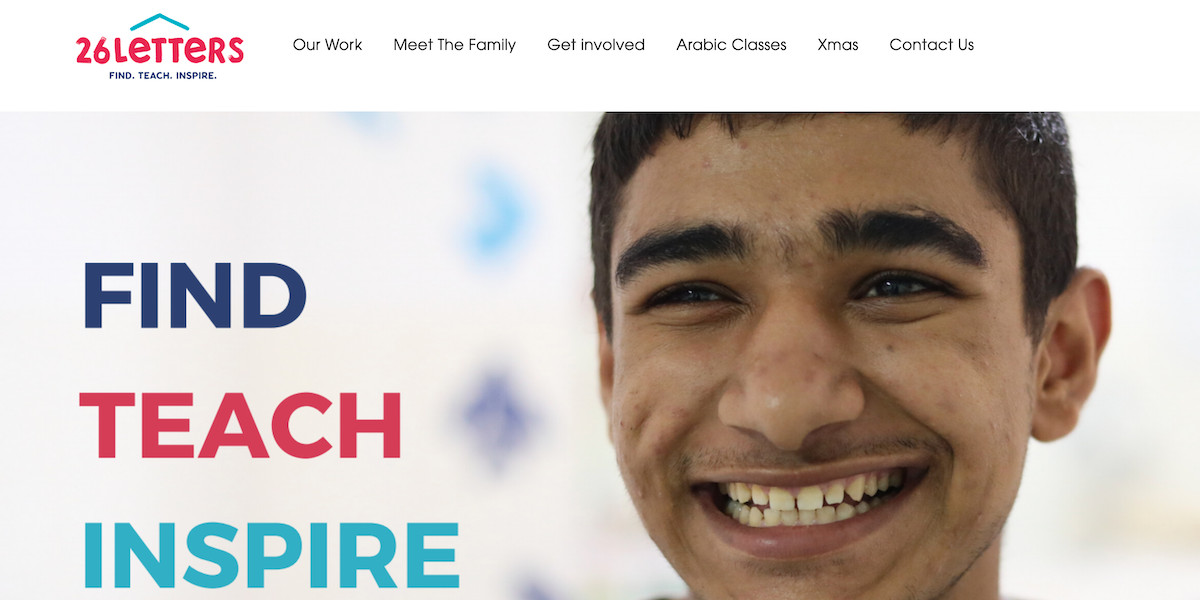Open the Our Work menu item
The height and width of the screenshot is (600, 1200).
click(327, 45)
